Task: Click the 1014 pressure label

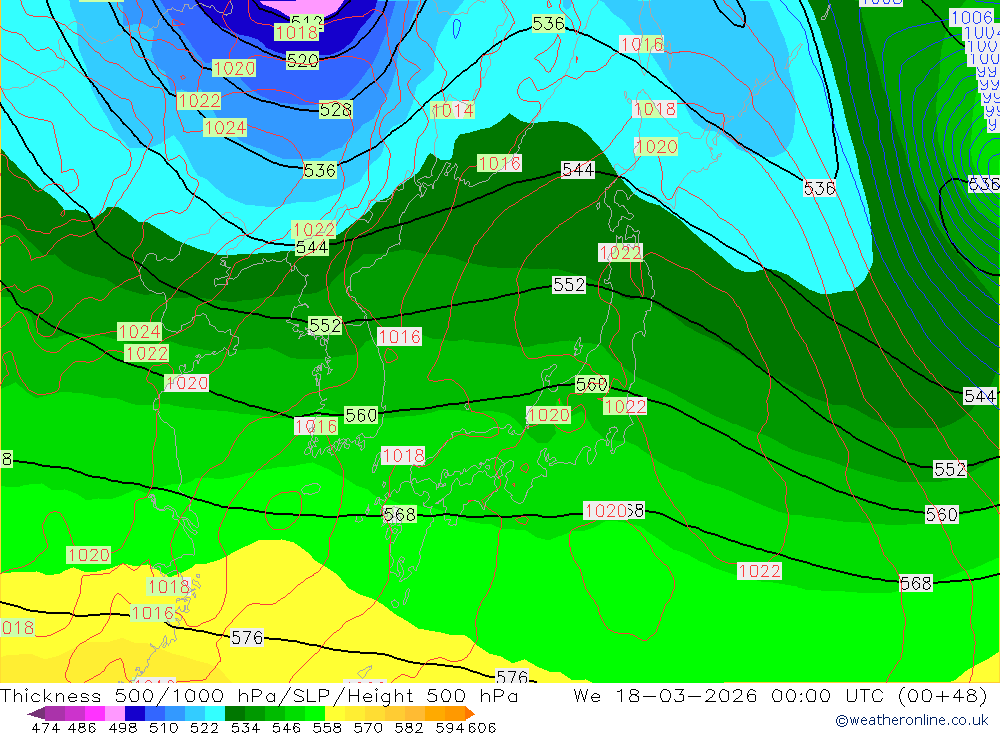Action: click(x=453, y=110)
